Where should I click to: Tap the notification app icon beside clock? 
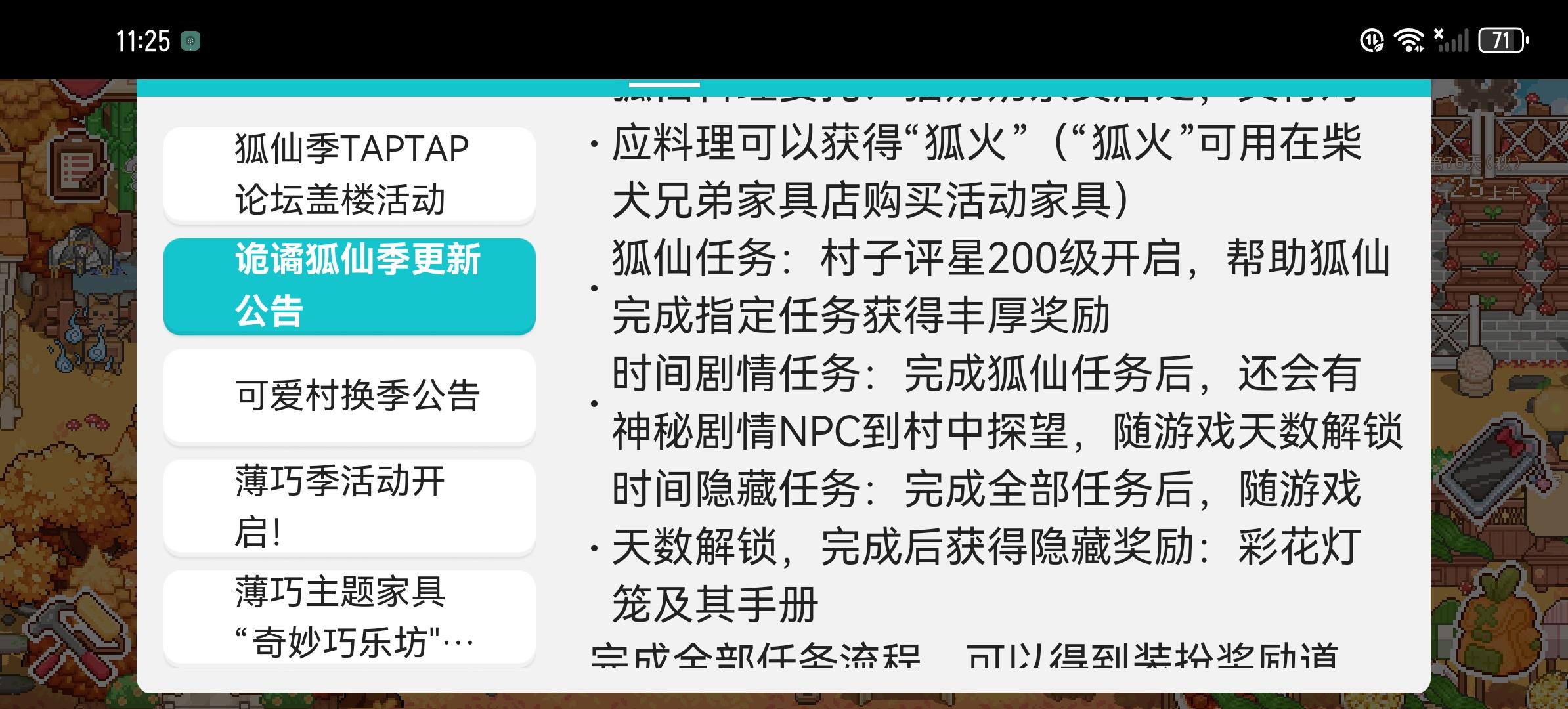pos(190,41)
